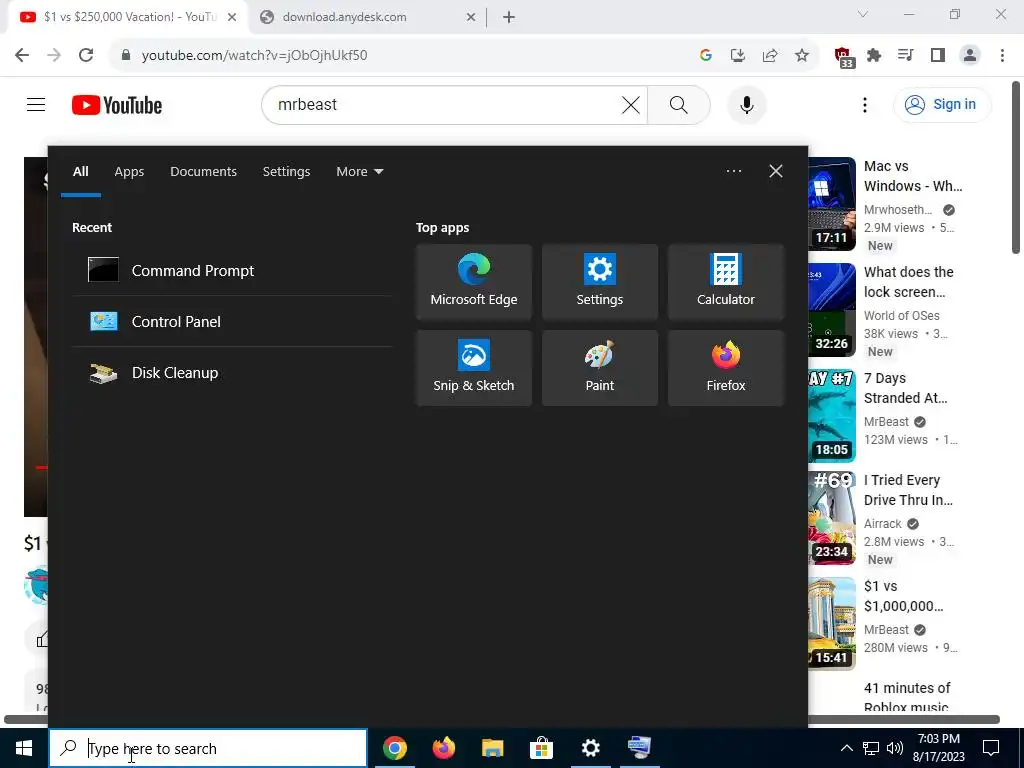Sign in to YouTube
Viewport: 1024px width, 768px height.
[942, 104]
